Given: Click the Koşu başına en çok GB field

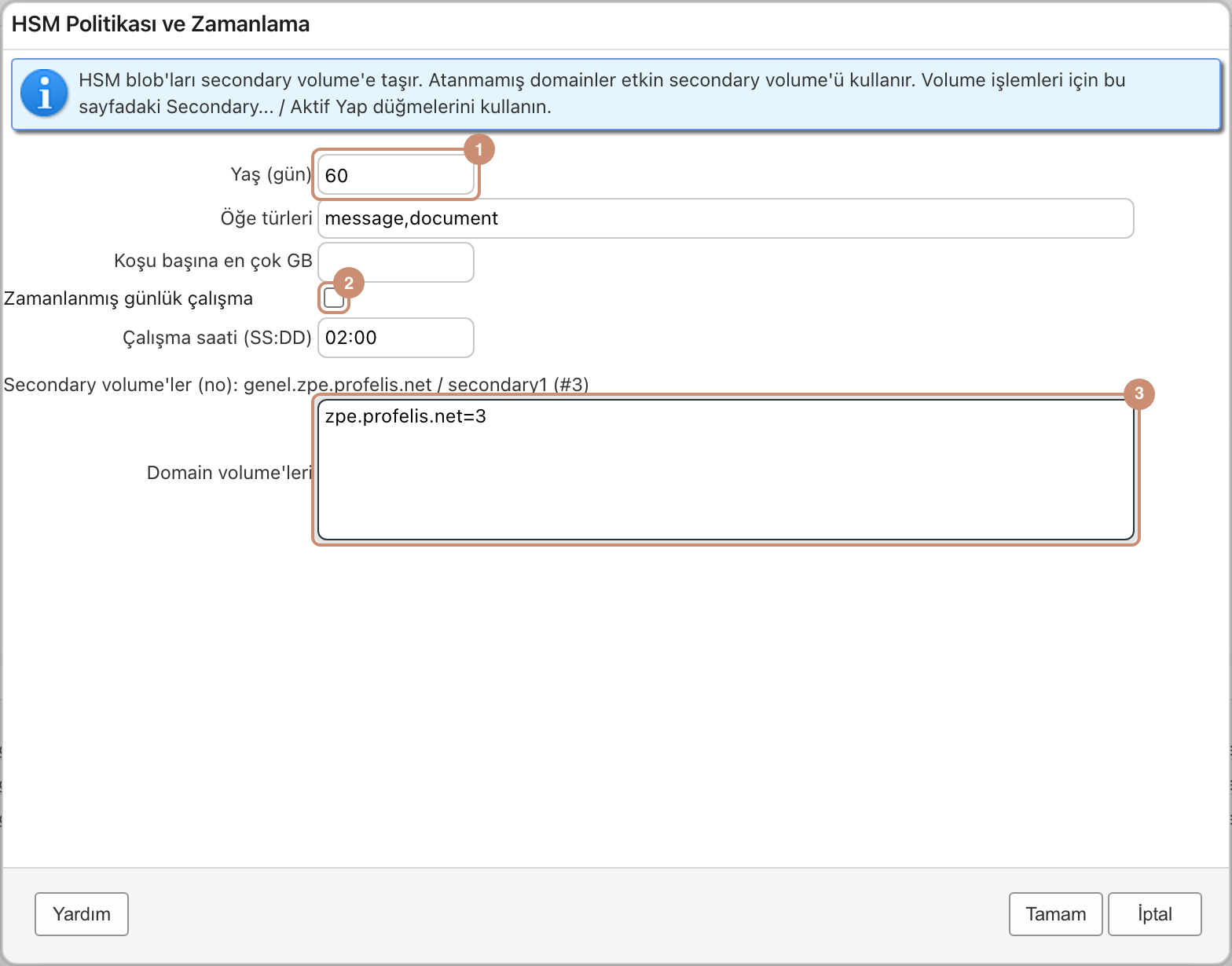Looking at the screenshot, I should [396, 262].
